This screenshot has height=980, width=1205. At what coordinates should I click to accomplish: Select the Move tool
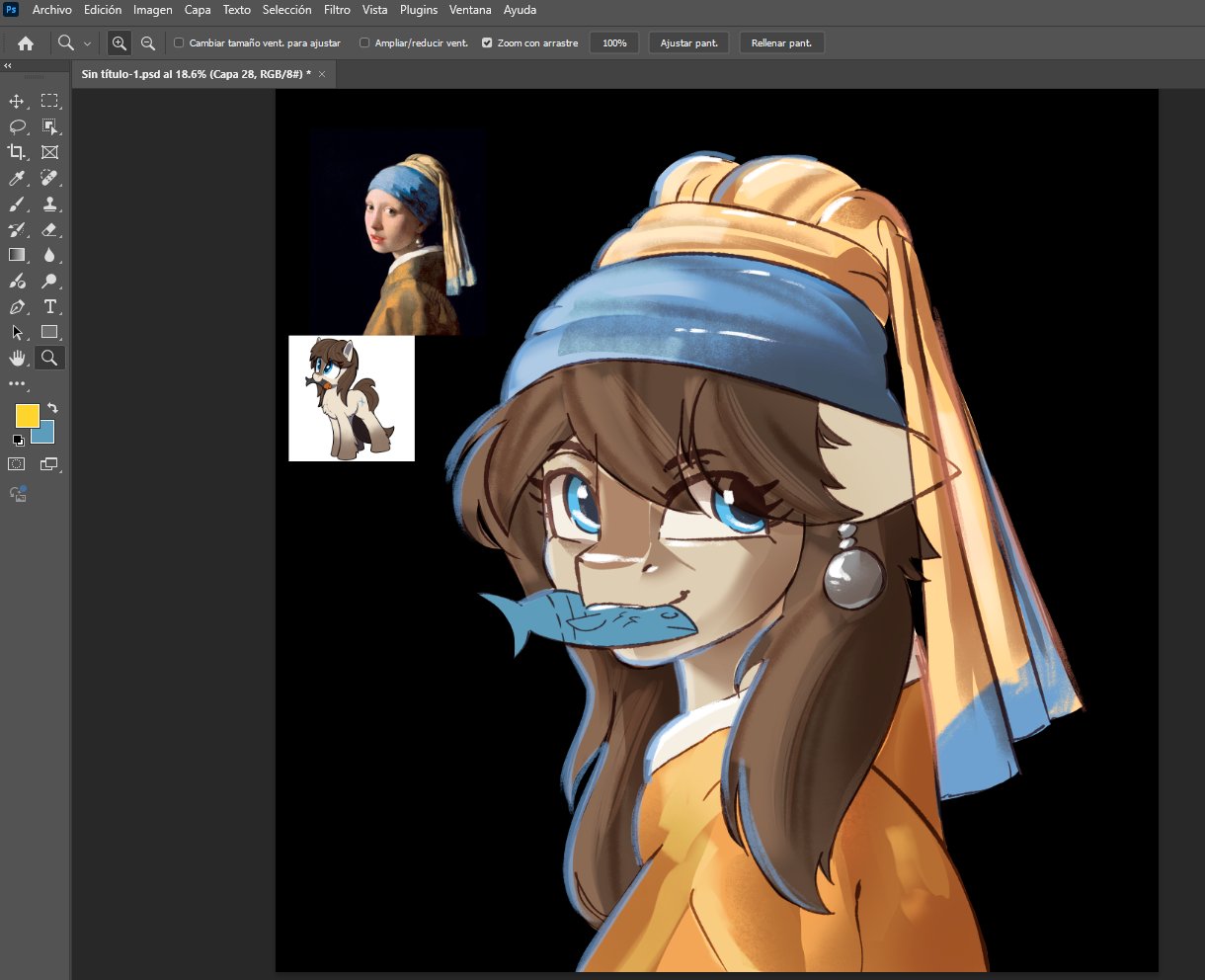[x=17, y=101]
